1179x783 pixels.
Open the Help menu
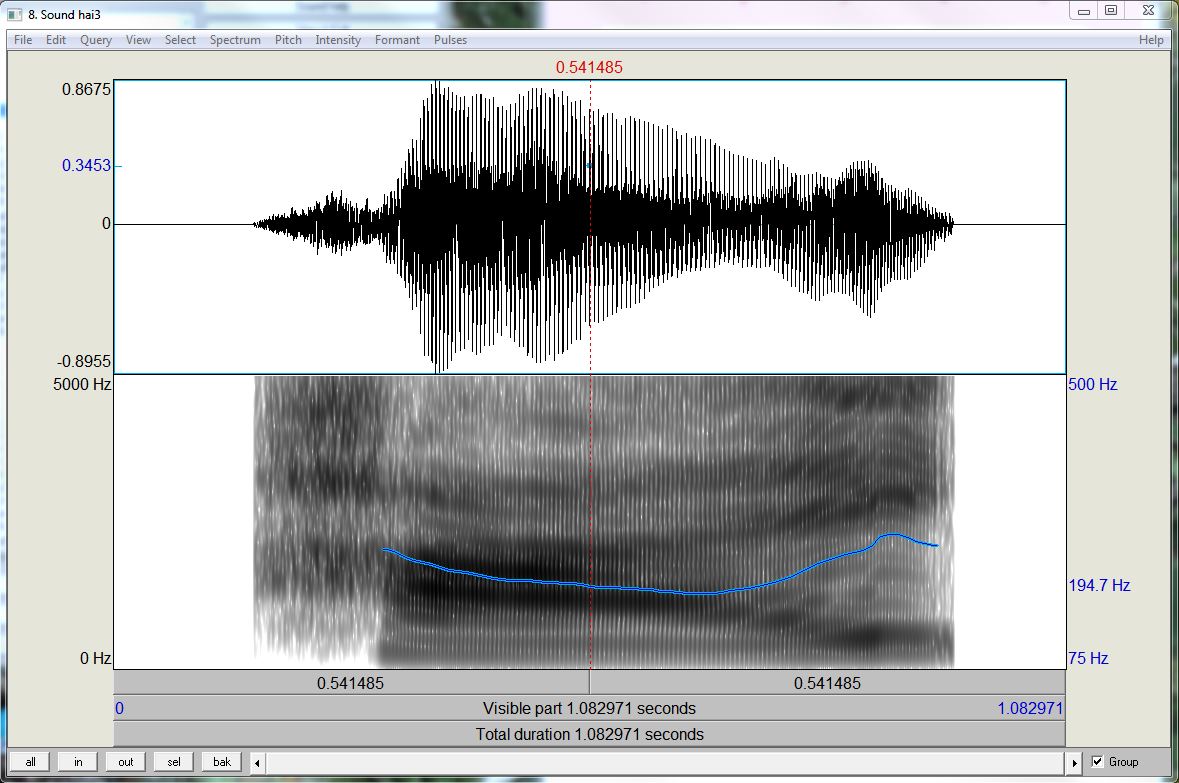point(1151,40)
